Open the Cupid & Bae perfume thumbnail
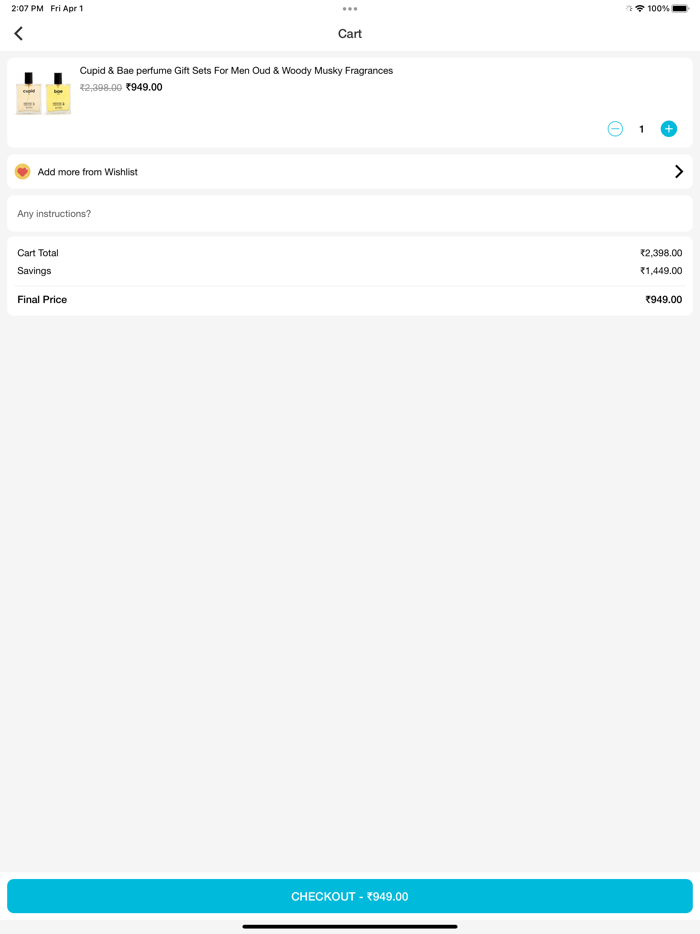This screenshot has width=700, height=934. (43, 93)
